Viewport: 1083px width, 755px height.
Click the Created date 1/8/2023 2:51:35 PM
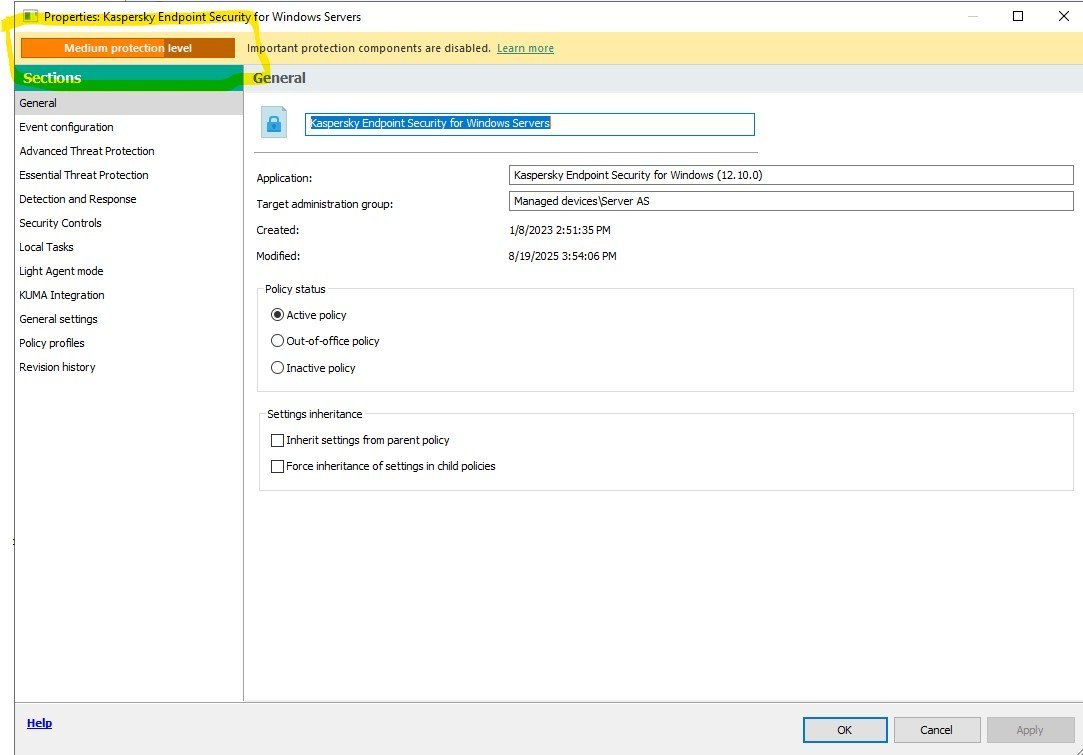tap(559, 230)
